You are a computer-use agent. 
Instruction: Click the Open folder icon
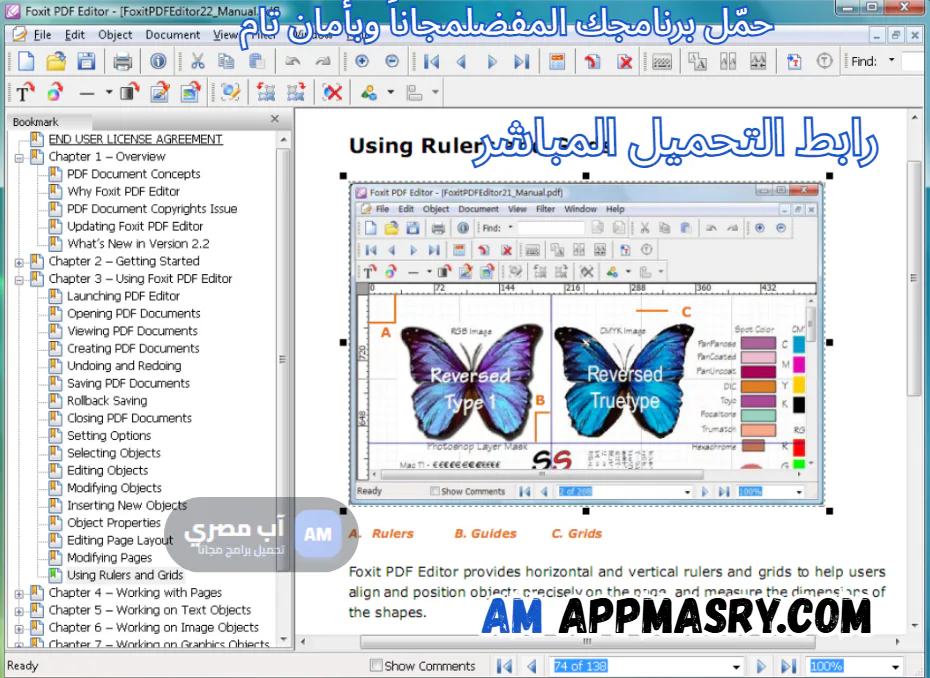[x=56, y=61]
